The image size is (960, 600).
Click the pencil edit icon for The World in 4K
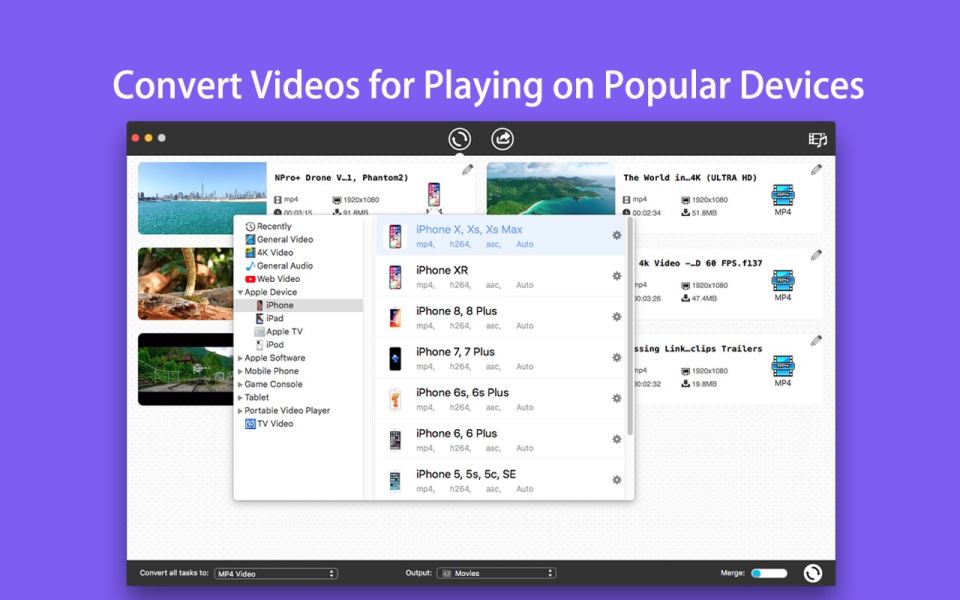point(816,170)
